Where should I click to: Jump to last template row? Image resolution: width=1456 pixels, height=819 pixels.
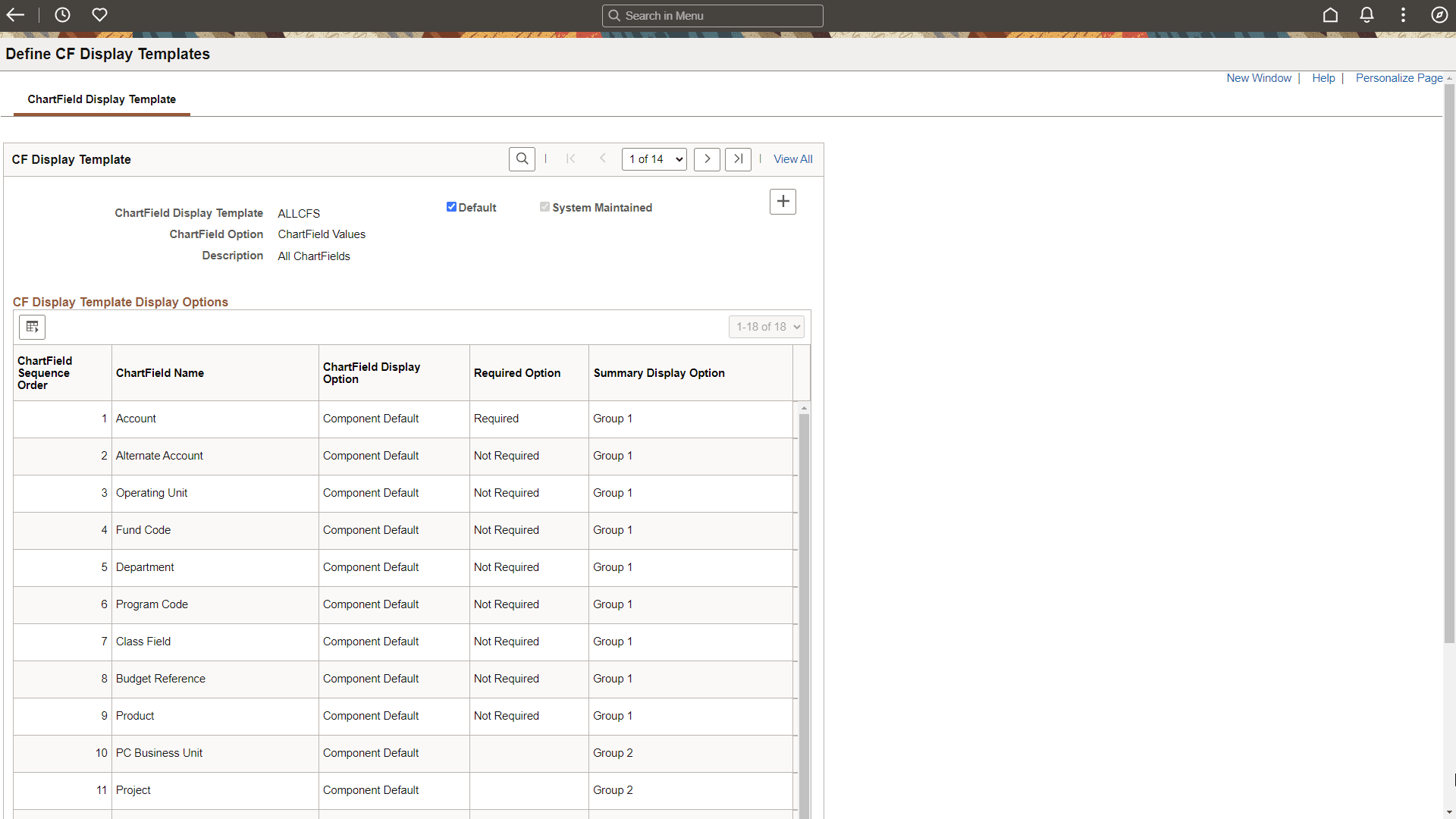[x=738, y=159]
